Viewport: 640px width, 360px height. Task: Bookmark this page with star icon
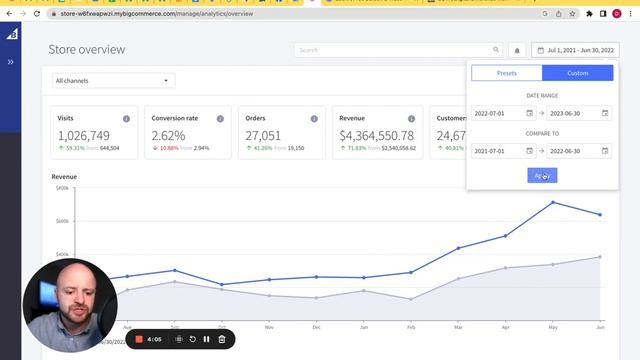tap(572, 13)
